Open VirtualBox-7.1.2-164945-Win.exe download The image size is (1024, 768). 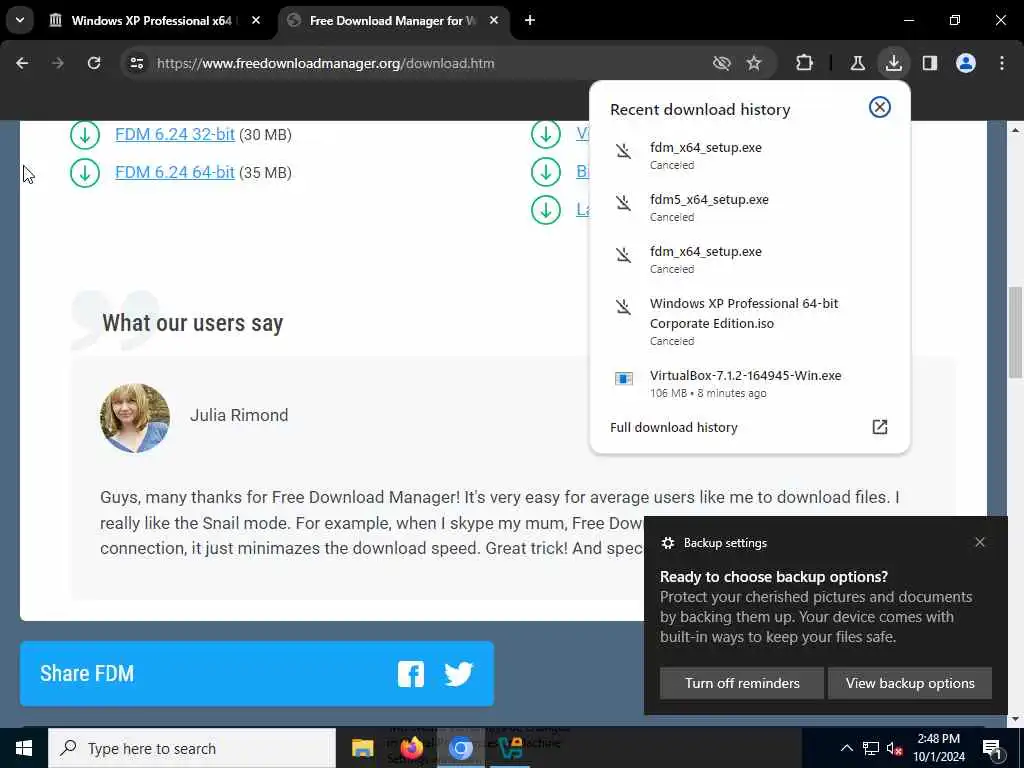[749, 383]
